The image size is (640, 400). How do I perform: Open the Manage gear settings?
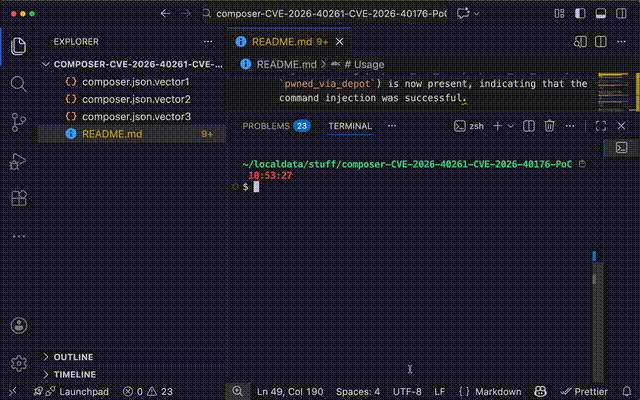tap(18, 363)
